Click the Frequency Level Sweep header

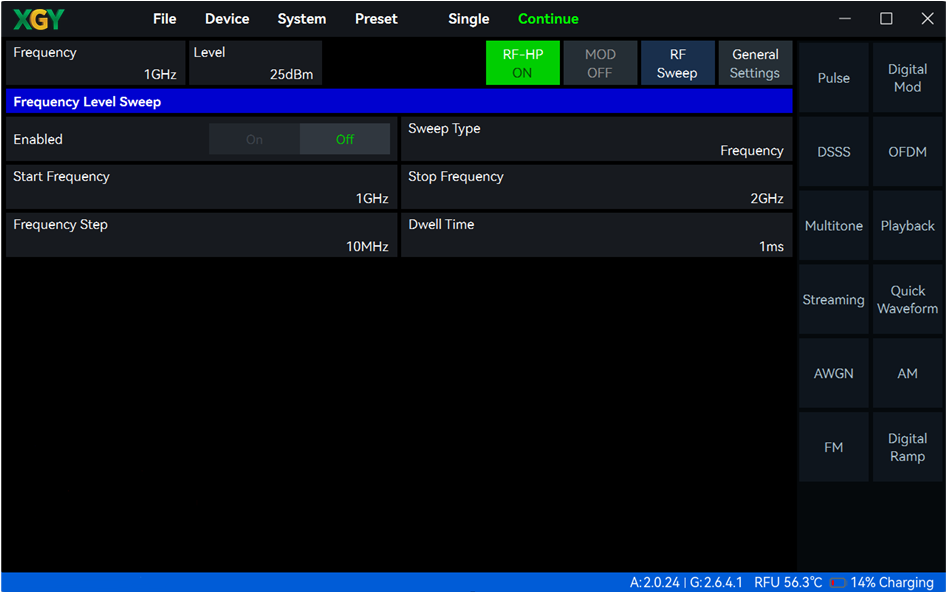399,101
